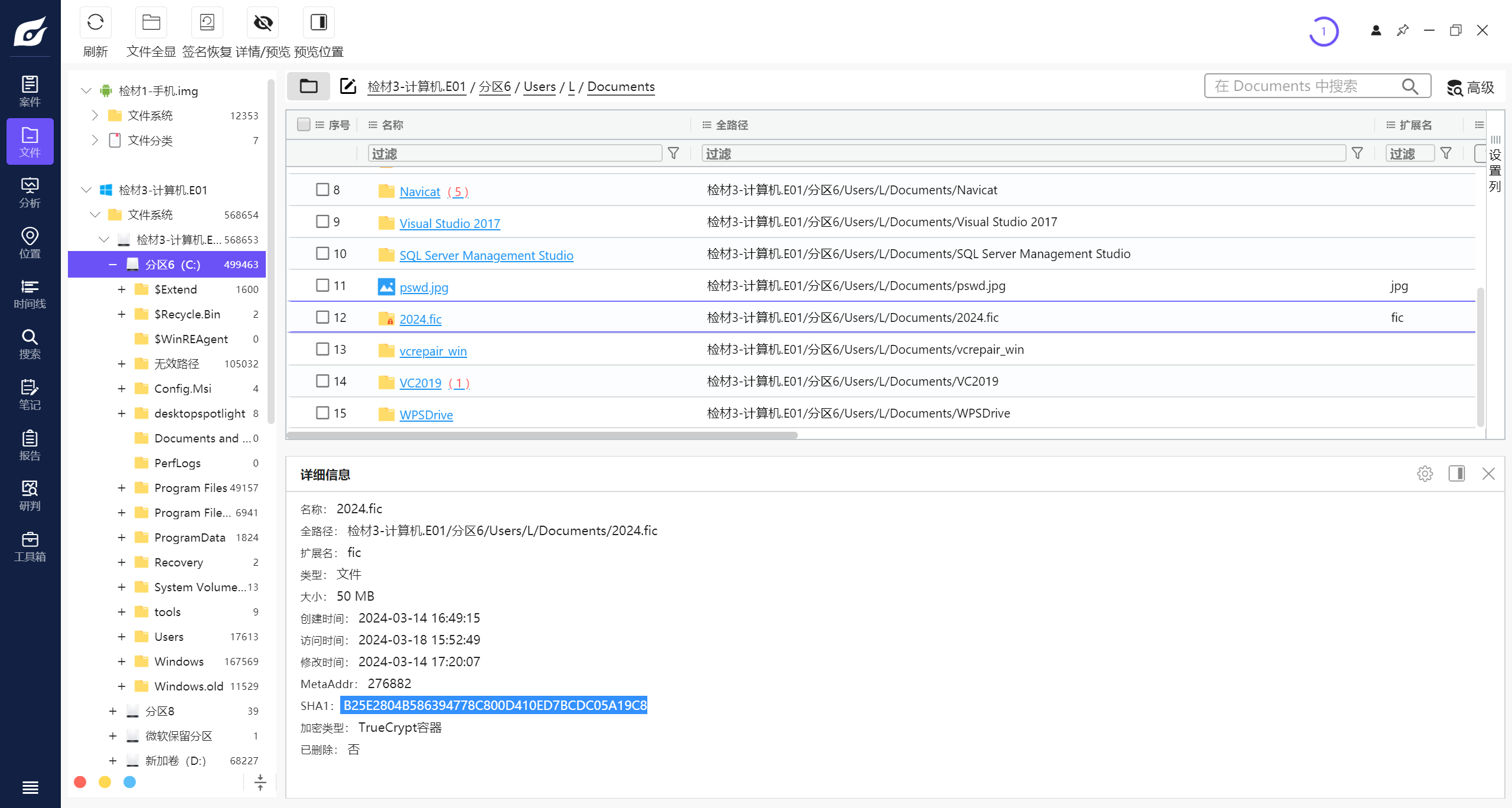Check the box for row 12 2024.fic
The height and width of the screenshot is (808, 1512).
[322, 317]
